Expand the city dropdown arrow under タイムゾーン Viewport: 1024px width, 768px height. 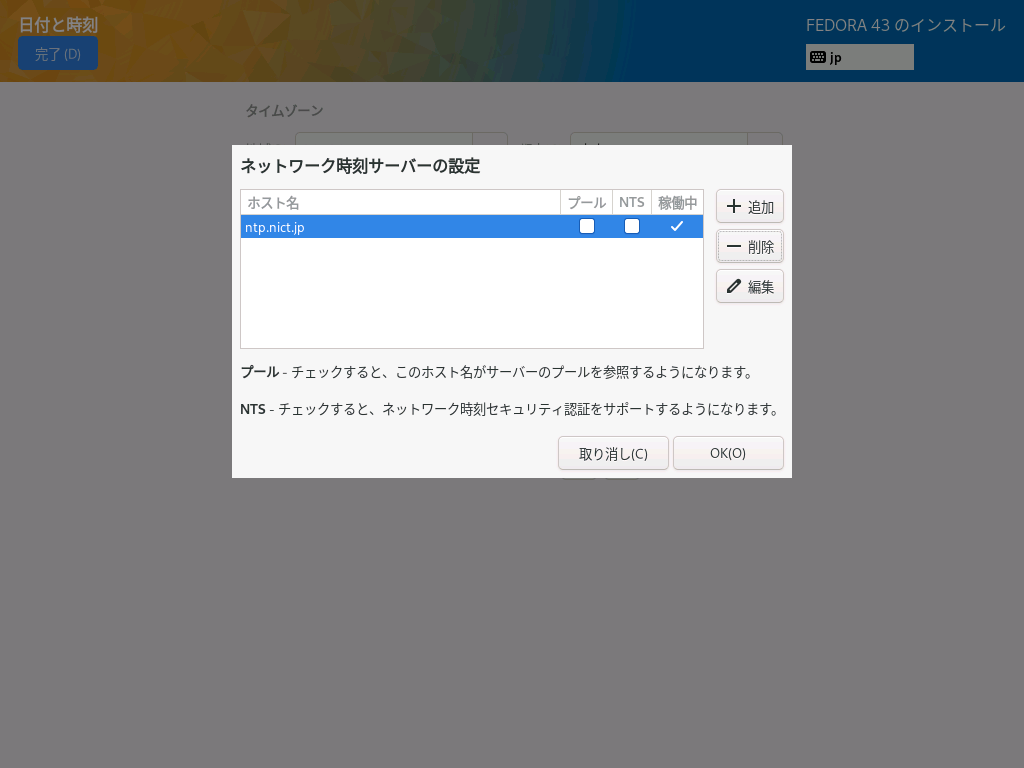765,139
